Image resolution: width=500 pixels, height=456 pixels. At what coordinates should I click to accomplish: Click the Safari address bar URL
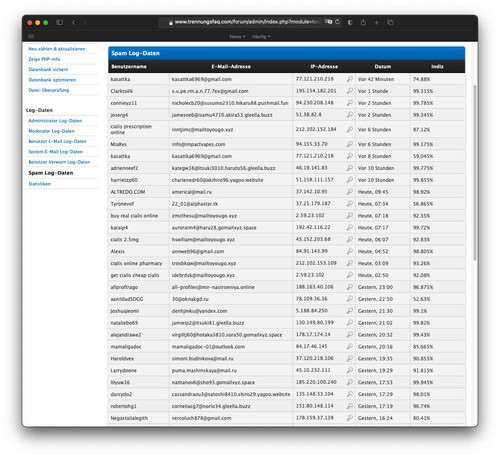click(x=247, y=22)
